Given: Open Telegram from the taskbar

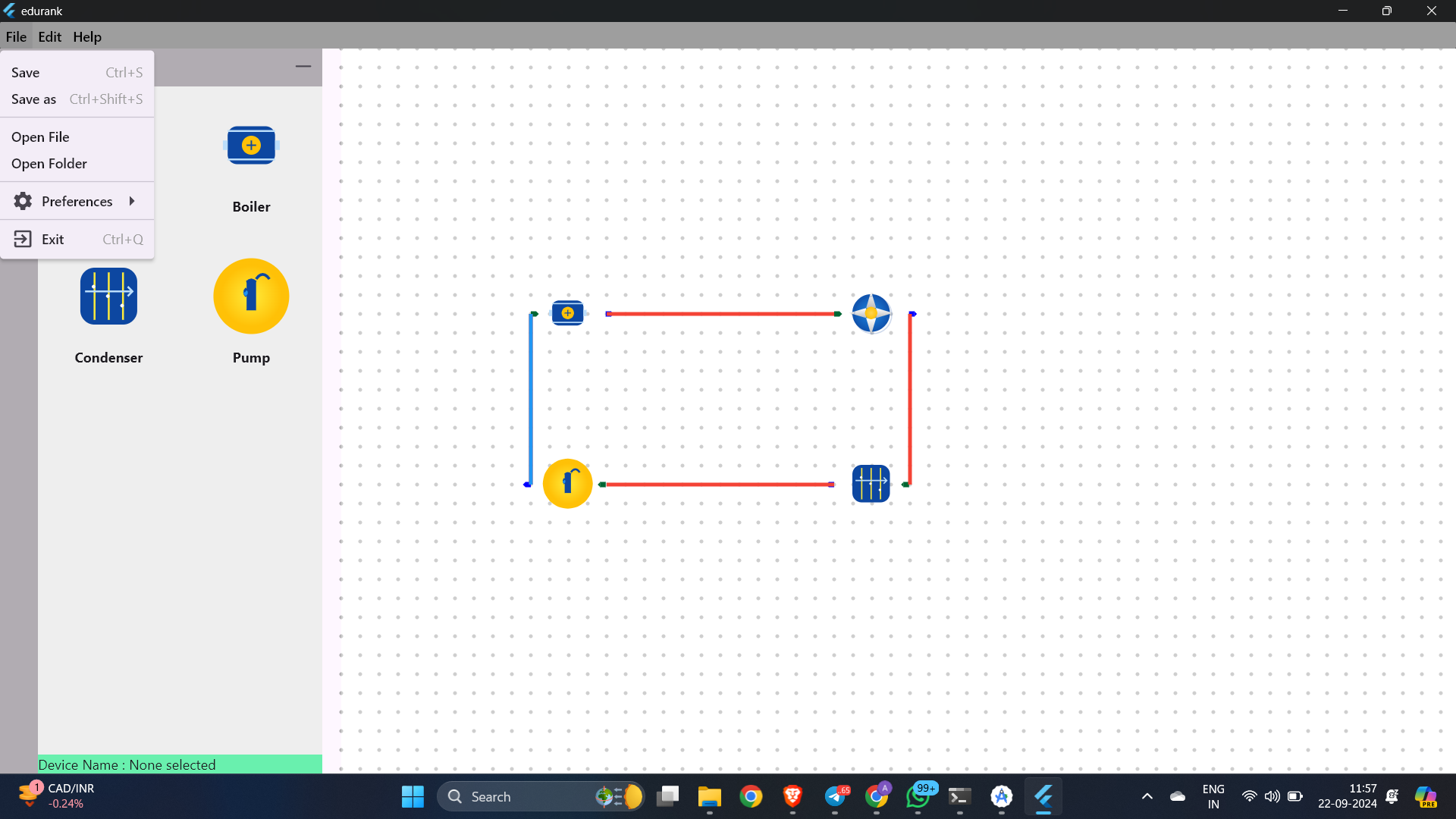Looking at the screenshot, I should [835, 796].
